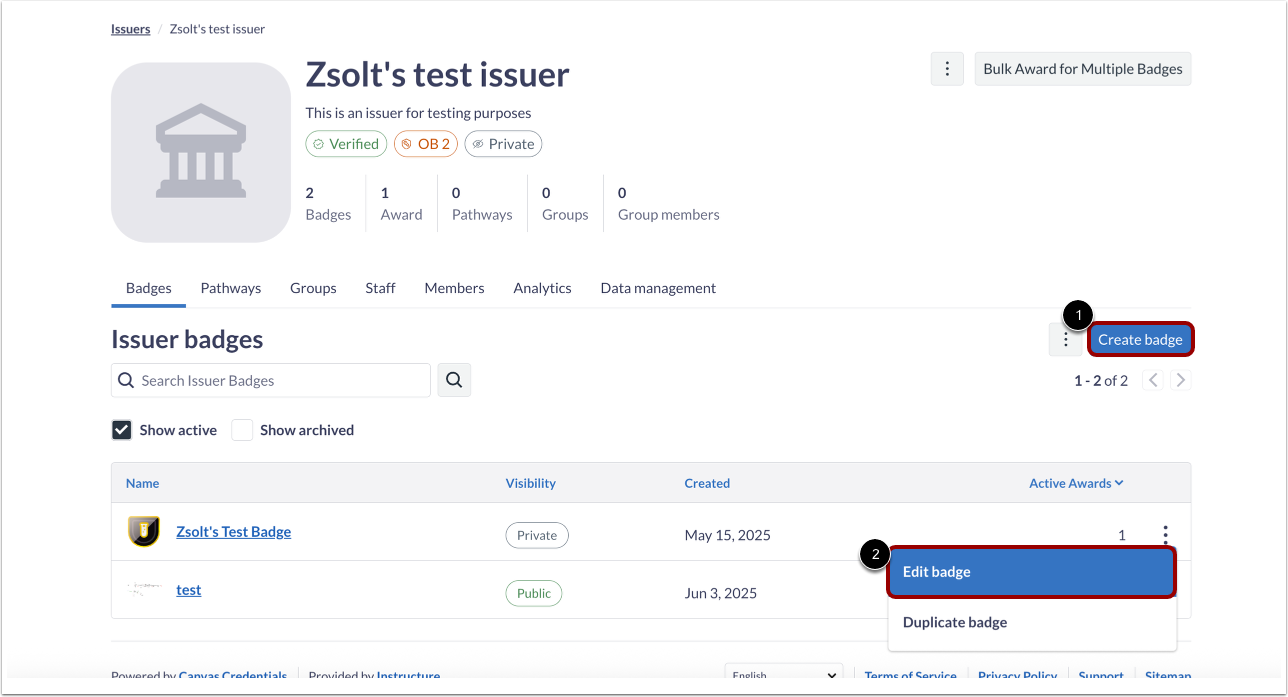The width and height of the screenshot is (1288, 697).
Task: Go to previous page arrow
Action: click(1153, 380)
